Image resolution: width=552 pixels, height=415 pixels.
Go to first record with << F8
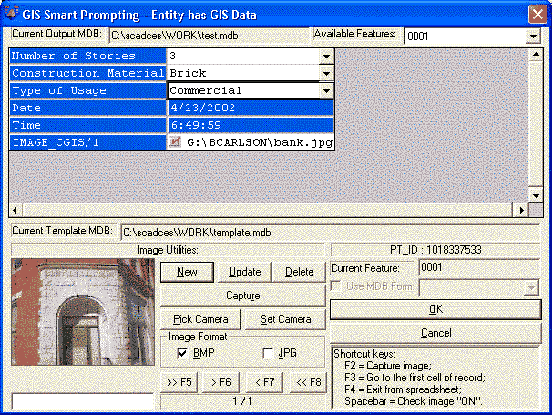pyautogui.click(x=308, y=382)
